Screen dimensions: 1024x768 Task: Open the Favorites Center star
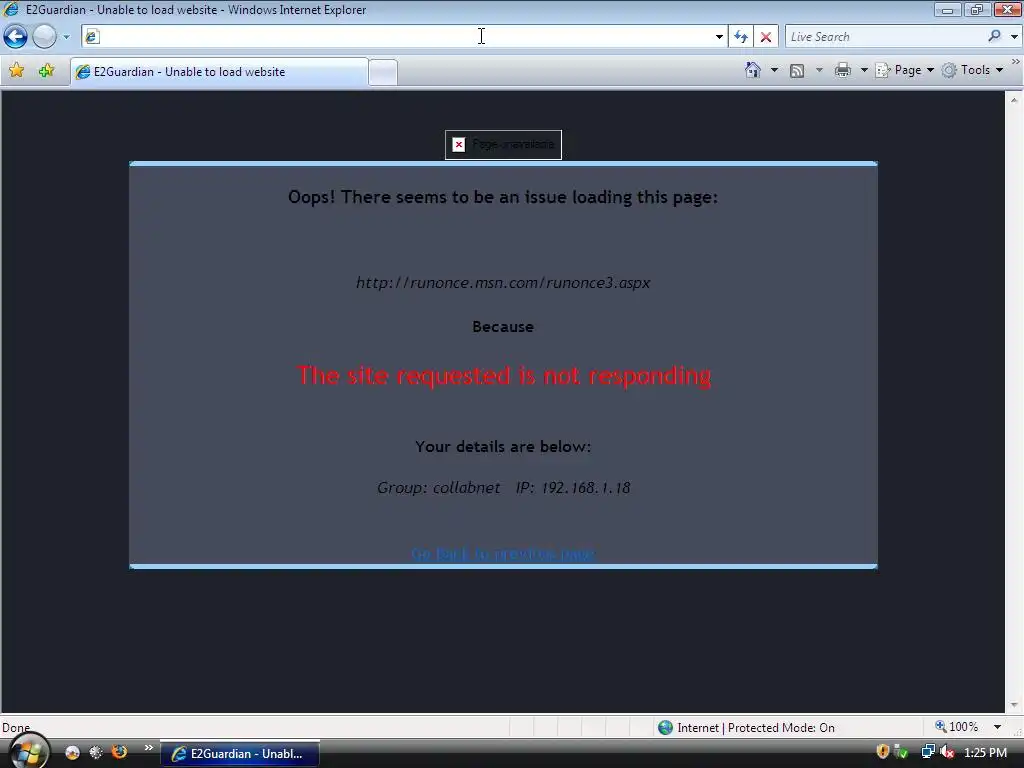[x=17, y=70]
